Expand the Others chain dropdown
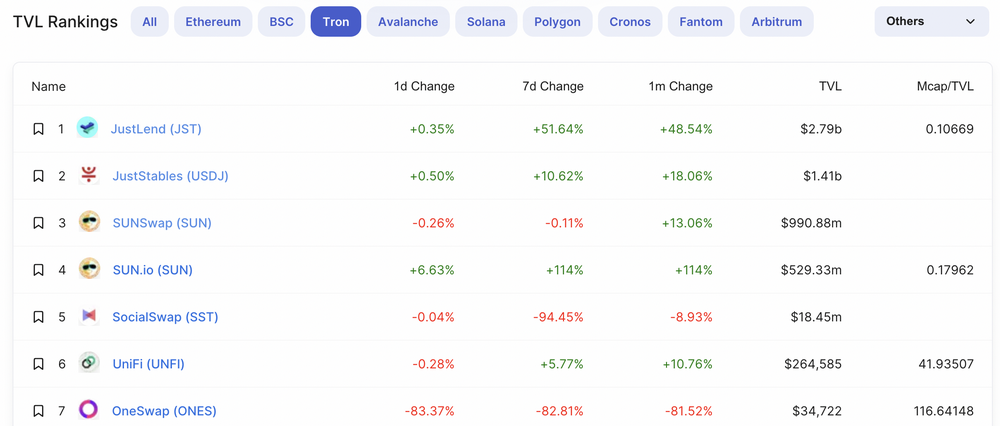Screen dimensions: 1000x426 point(932,21)
